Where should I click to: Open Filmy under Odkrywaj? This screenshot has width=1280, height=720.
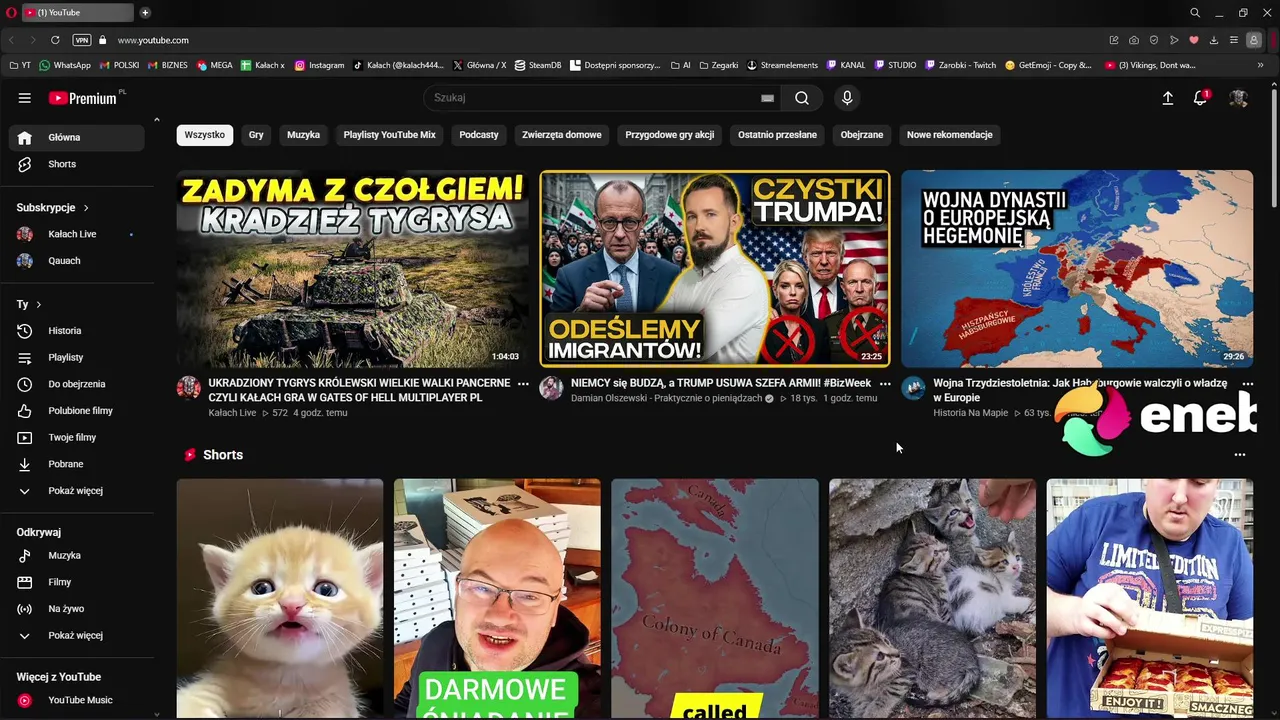76,582
